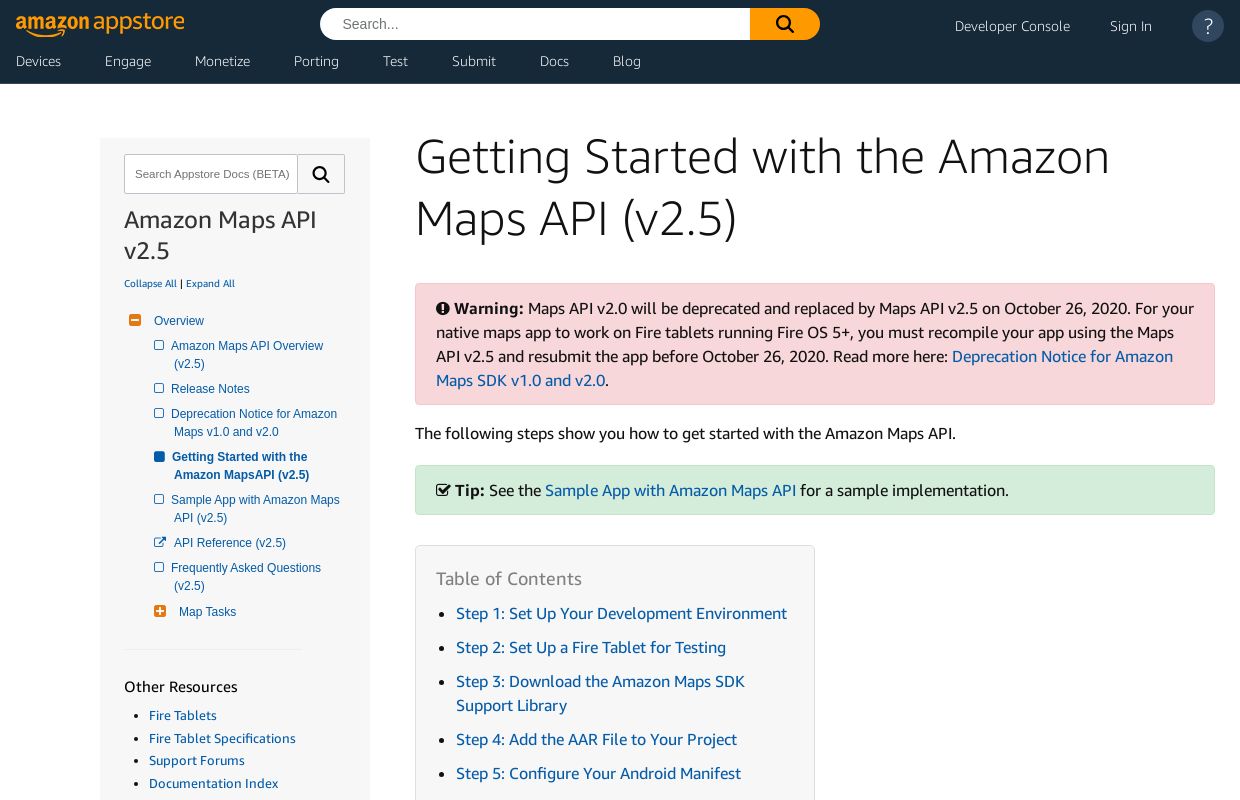This screenshot has width=1240, height=800.
Task: Click the bullet icon beside Amazon Maps API Overview
Action: click(x=159, y=345)
